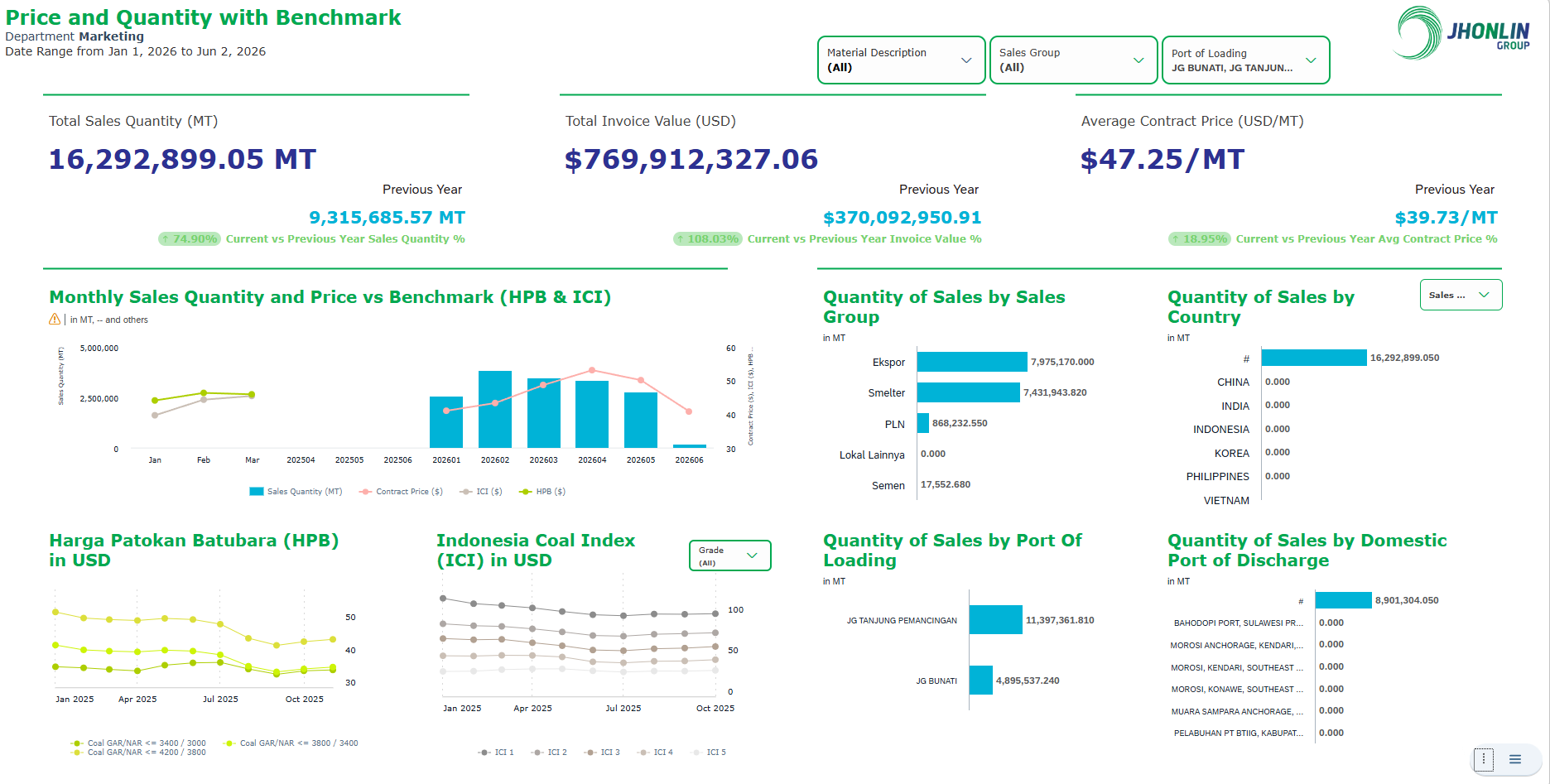Expand the Grade dropdown on the ICI chart

click(x=730, y=556)
